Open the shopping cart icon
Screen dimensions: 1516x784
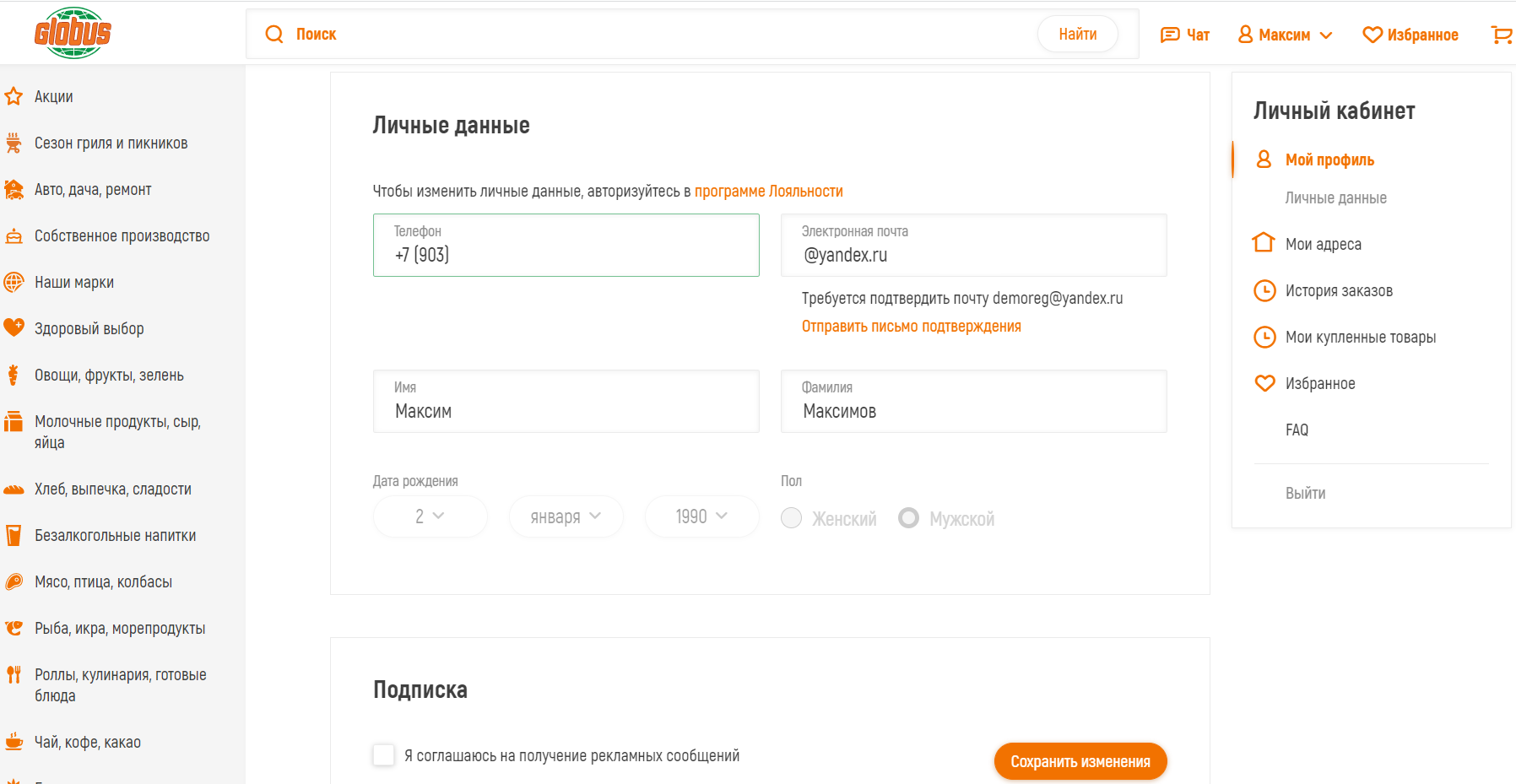pyautogui.click(x=1502, y=35)
